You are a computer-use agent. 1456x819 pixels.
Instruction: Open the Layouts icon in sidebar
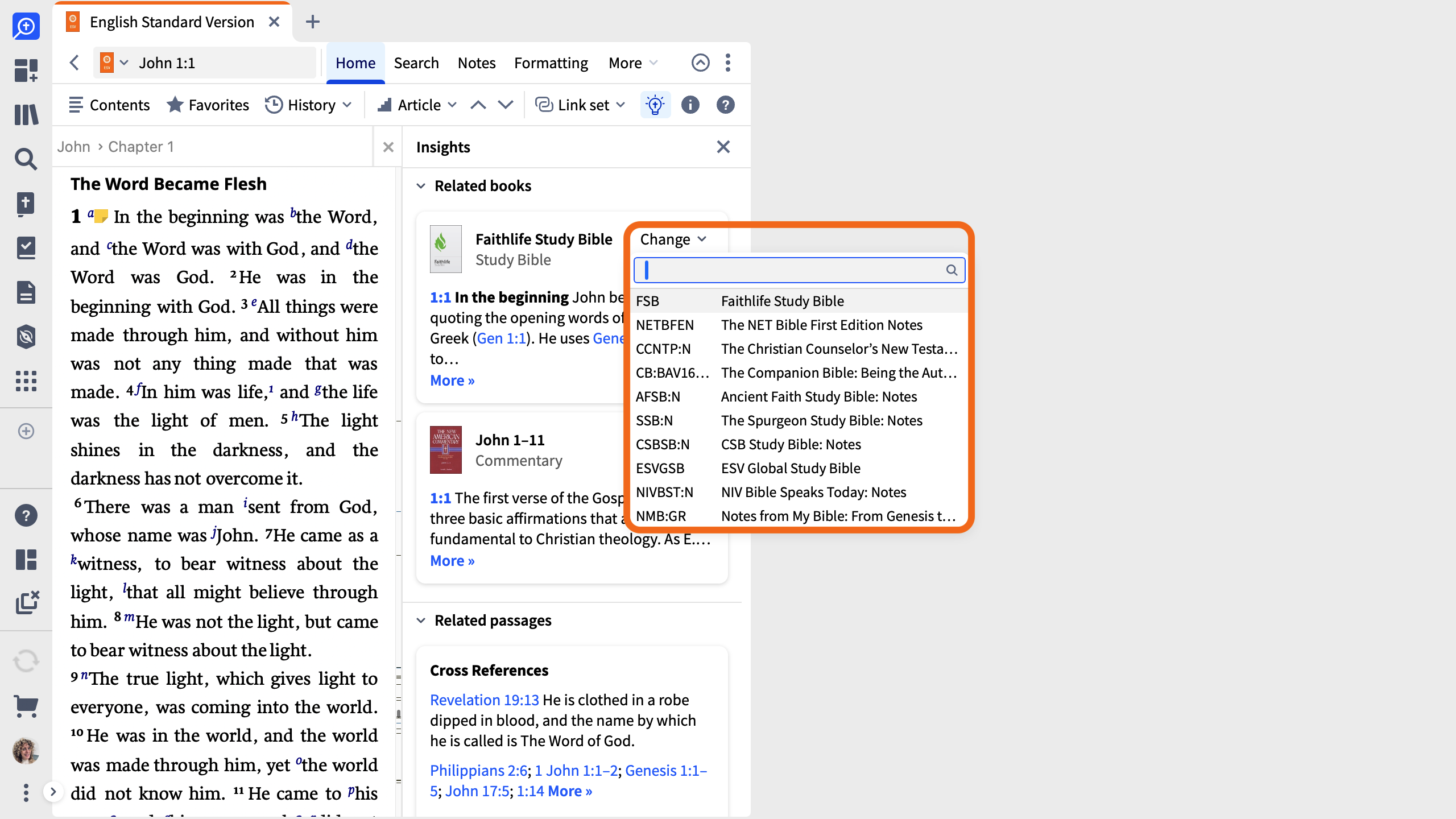(26, 560)
